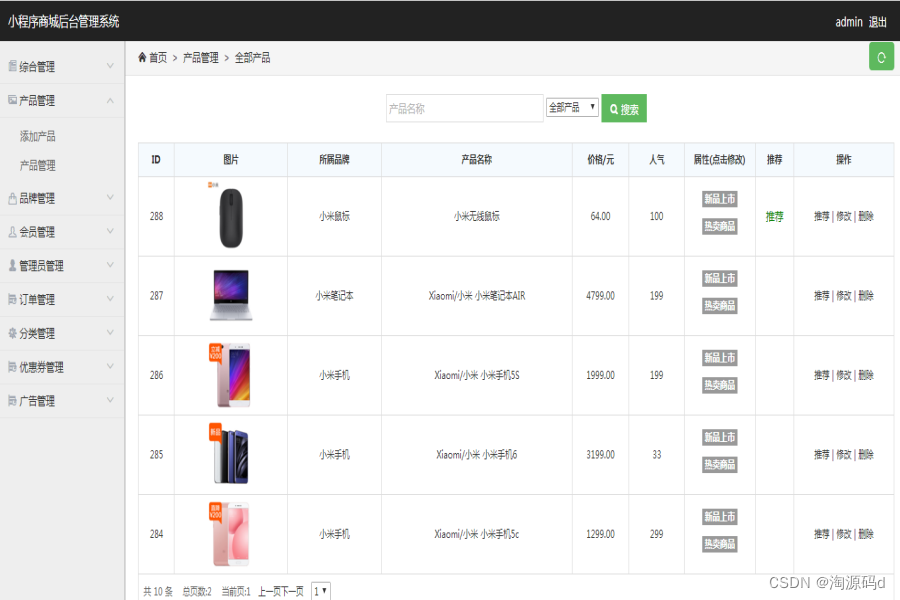Viewport: 900px width, 600px height.
Task: Collapse the 产品管理 chevron
Action: [x=110, y=100]
